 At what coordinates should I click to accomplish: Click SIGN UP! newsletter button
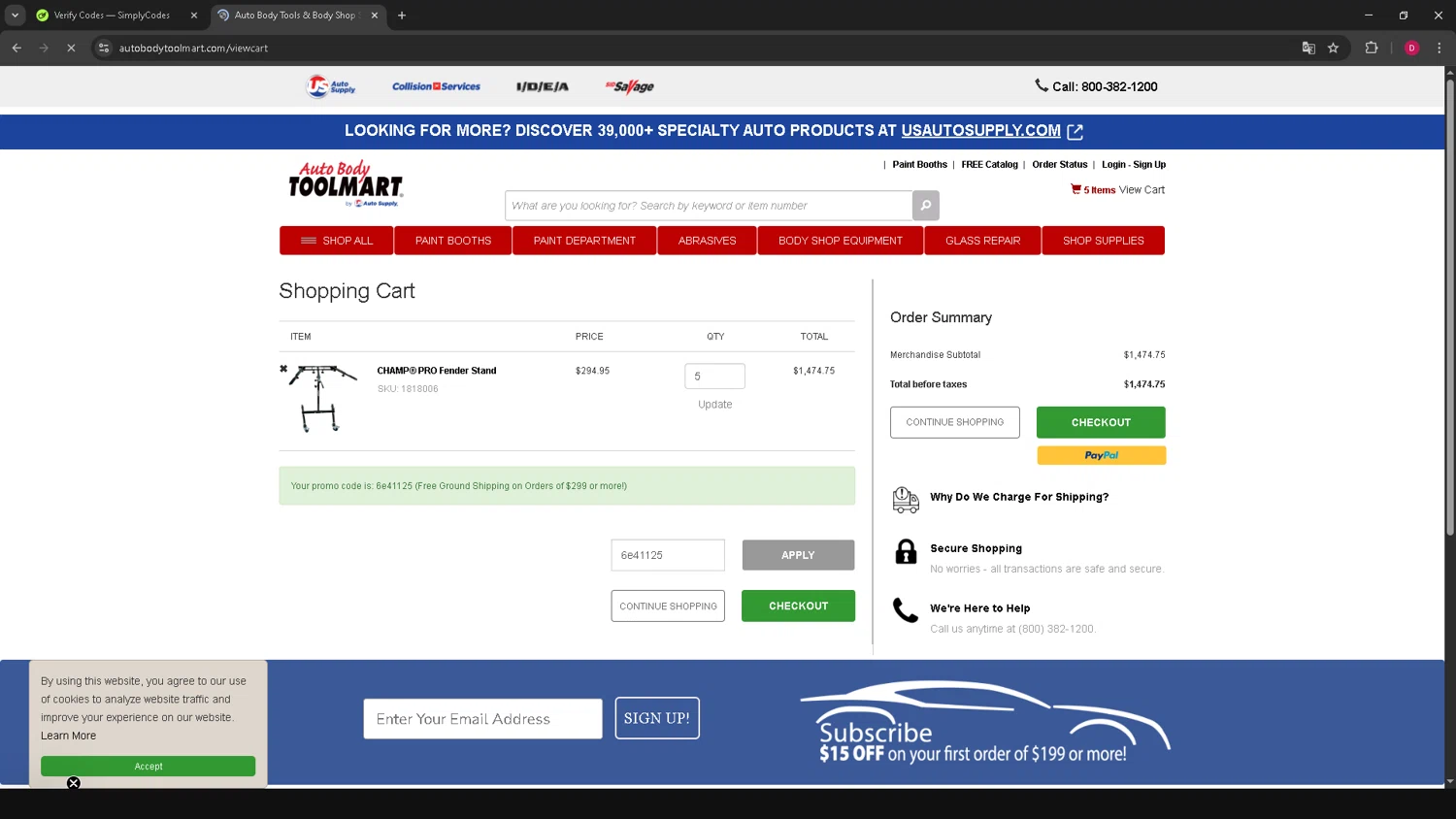(x=657, y=718)
